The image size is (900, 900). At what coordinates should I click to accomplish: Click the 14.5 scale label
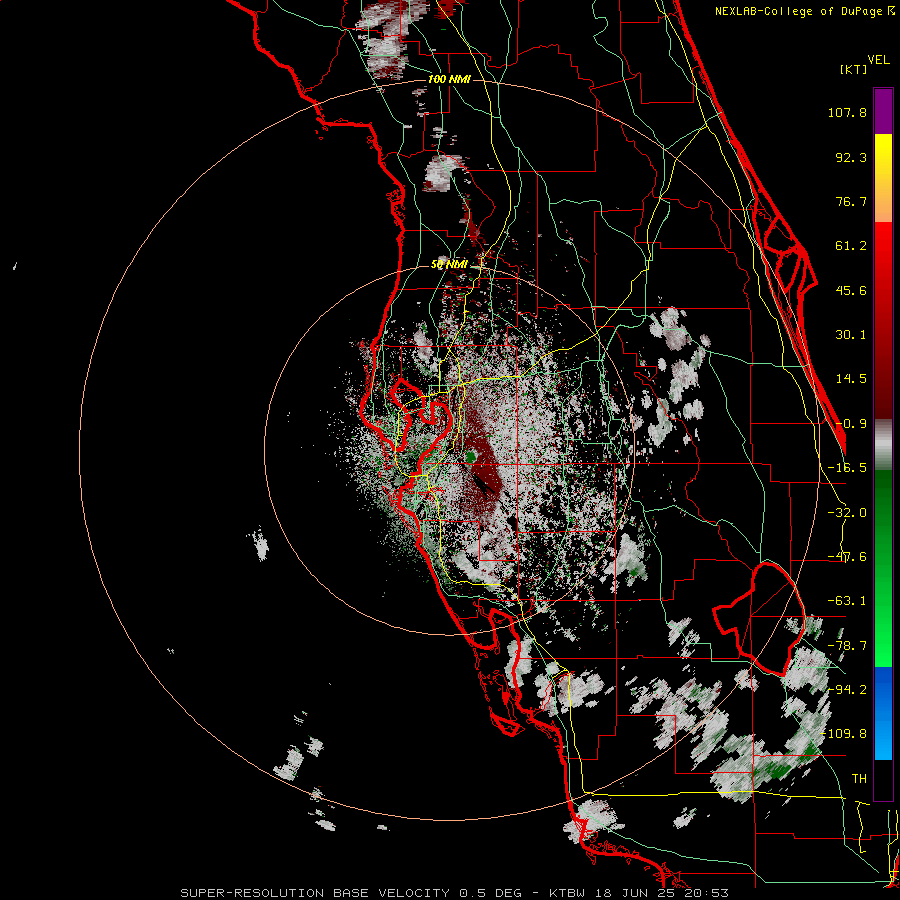[851, 379]
